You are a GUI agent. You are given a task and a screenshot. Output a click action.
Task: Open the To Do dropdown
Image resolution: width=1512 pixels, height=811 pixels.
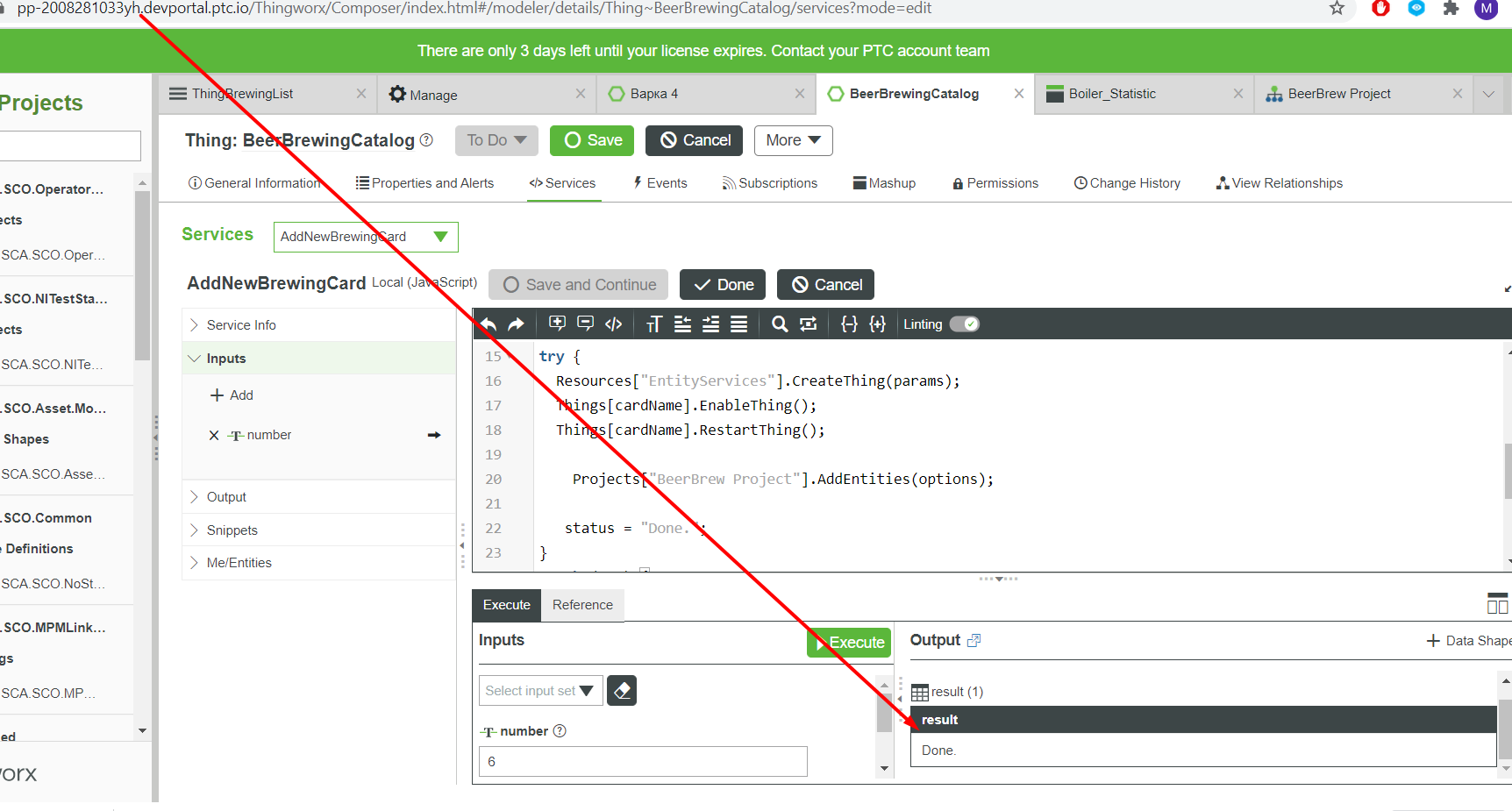click(x=496, y=140)
